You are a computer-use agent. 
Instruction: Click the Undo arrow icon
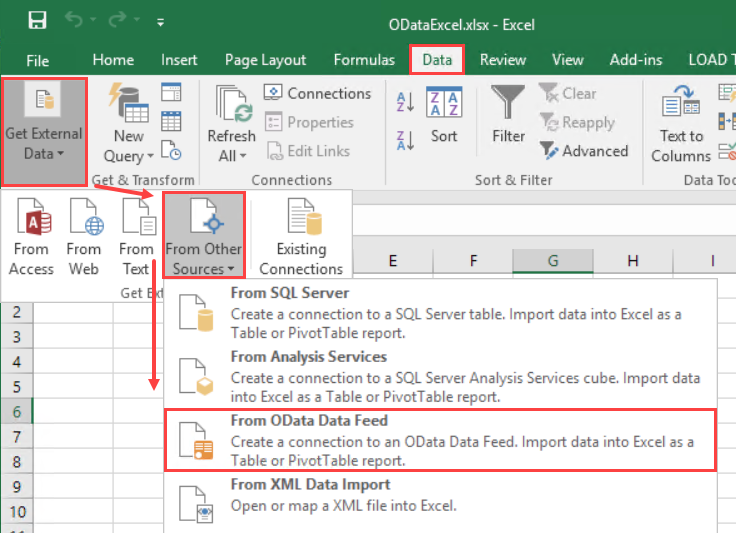coord(74,20)
